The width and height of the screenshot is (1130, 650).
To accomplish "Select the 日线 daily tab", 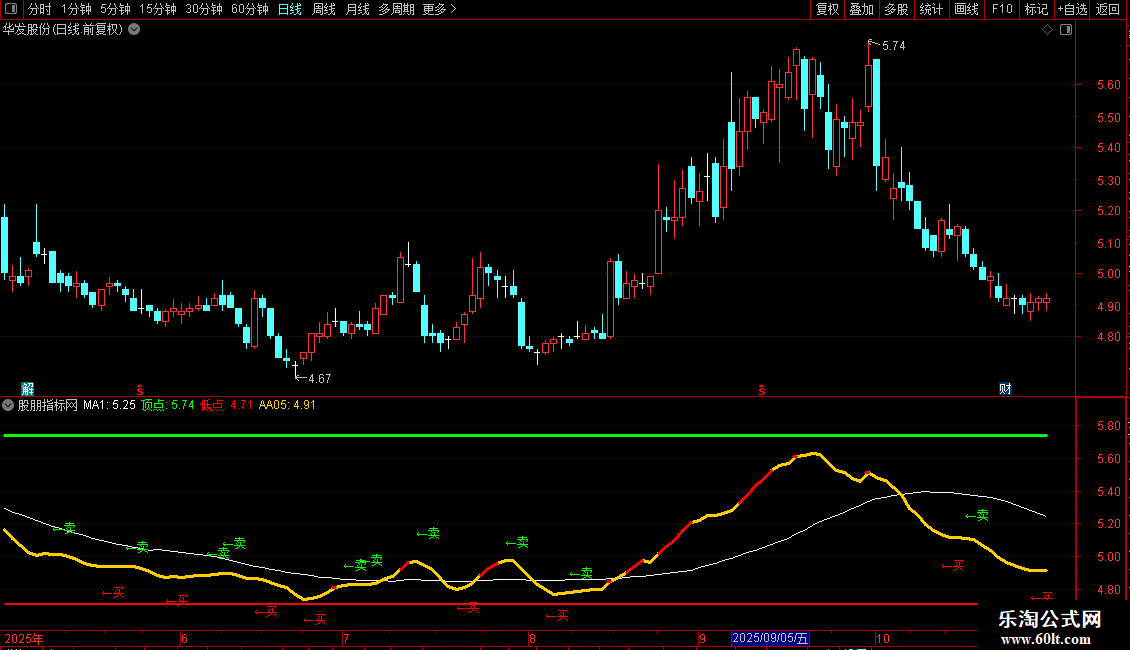I will [x=290, y=9].
